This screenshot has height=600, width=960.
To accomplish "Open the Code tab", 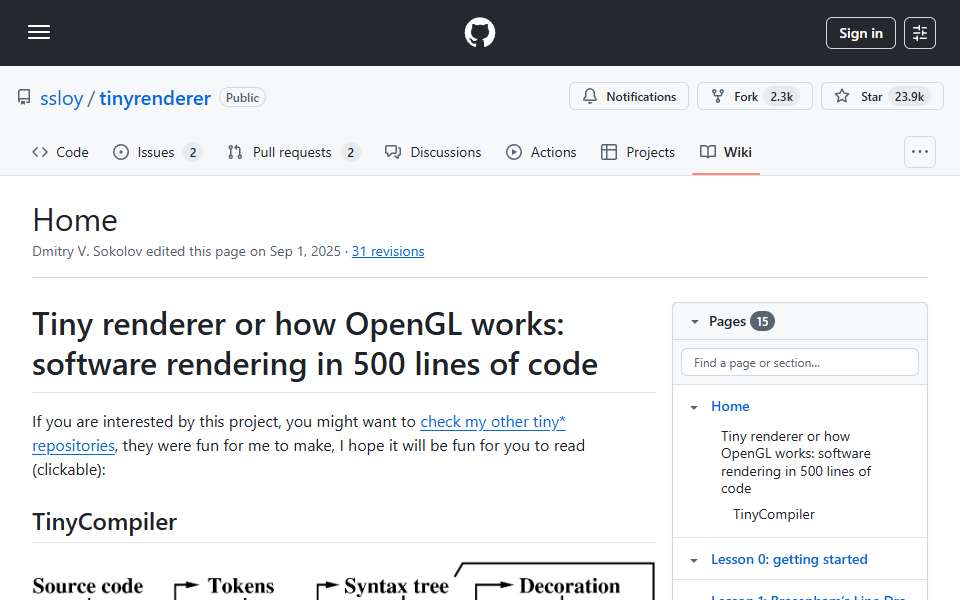I will (x=61, y=152).
